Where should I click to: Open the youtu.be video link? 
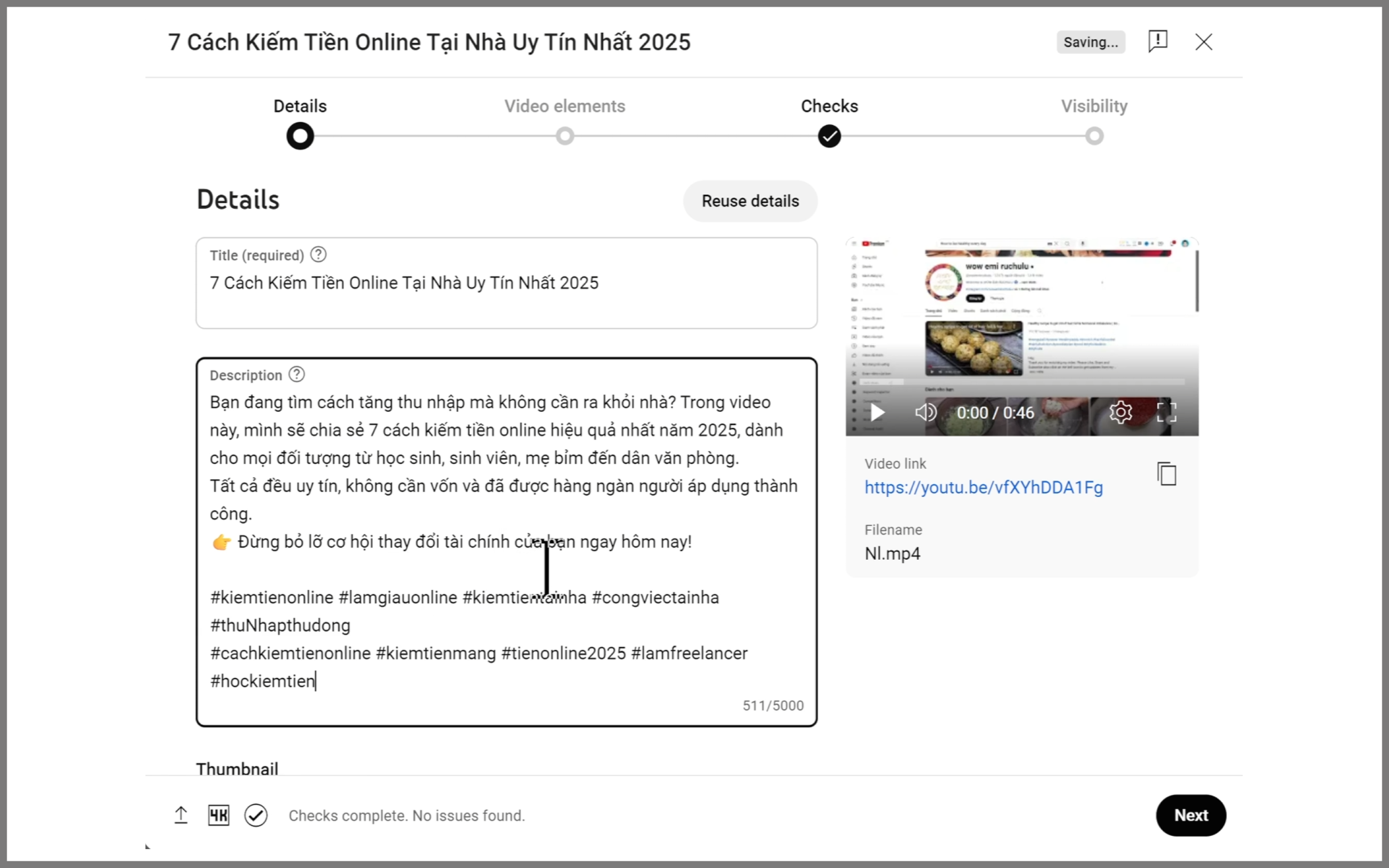click(983, 488)
